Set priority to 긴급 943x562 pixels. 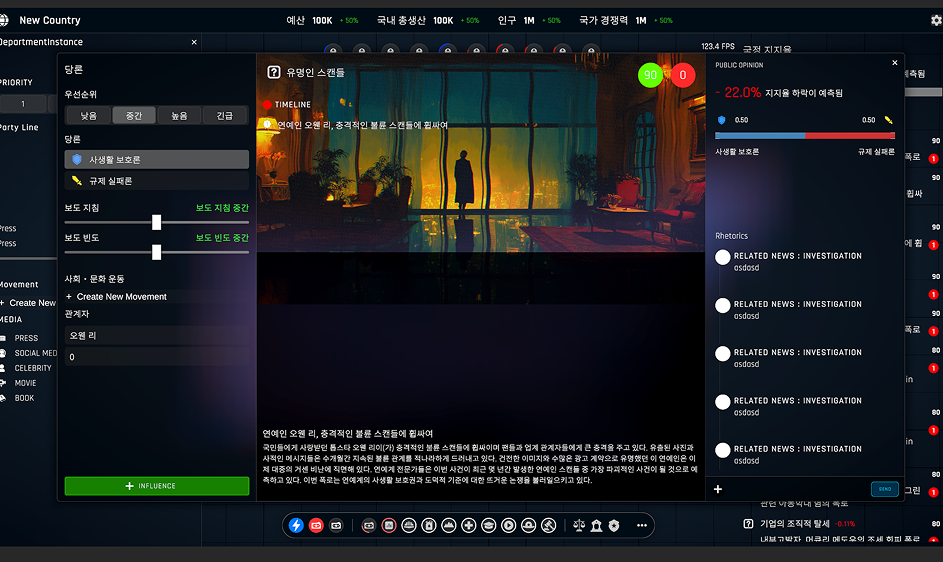(x=225, y=116)
